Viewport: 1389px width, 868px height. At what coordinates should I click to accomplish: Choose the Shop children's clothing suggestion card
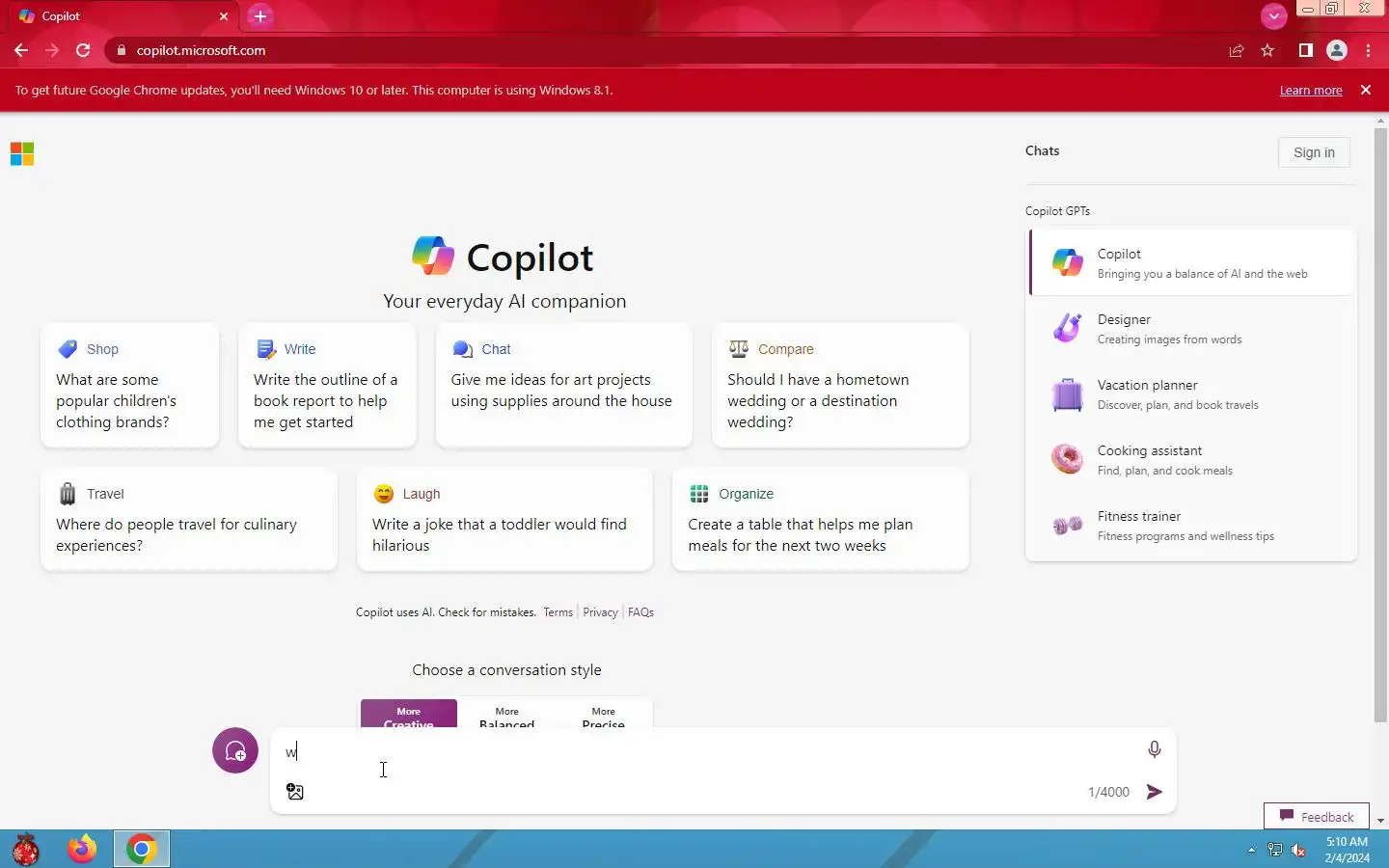(x=130, y=386)
